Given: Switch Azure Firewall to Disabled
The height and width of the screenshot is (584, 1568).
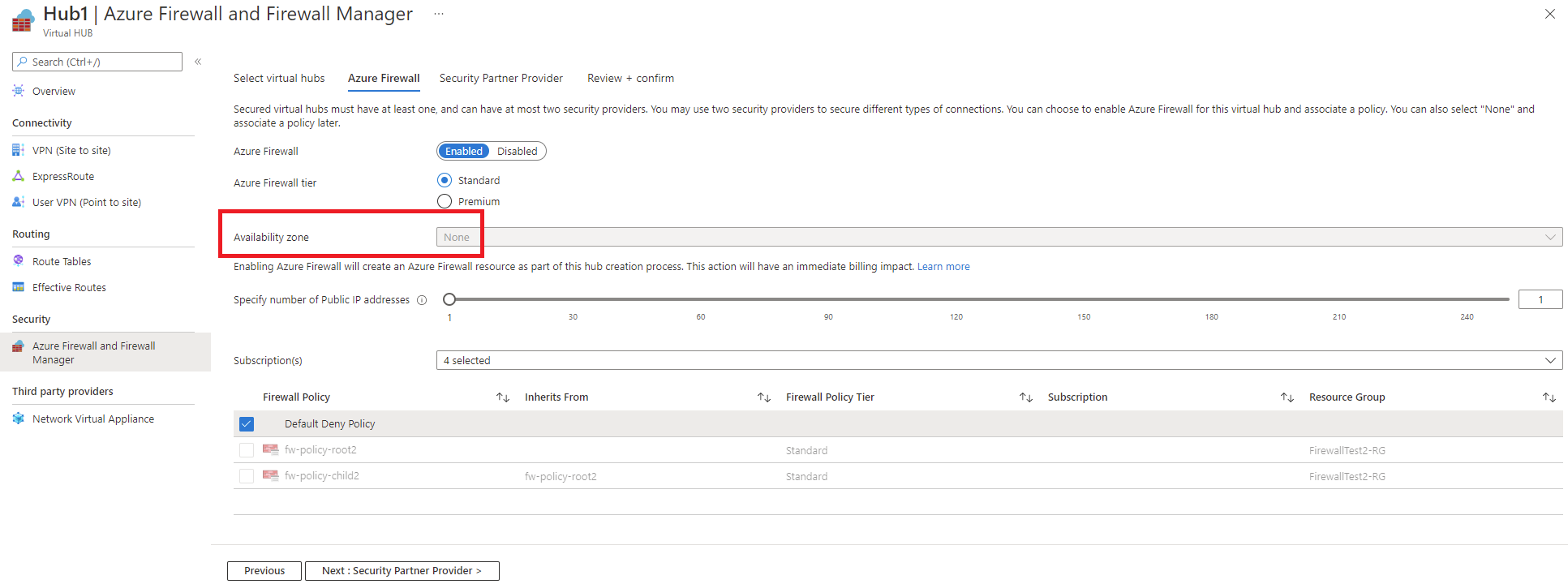Looking at the screenshot, I should point(518,151).
